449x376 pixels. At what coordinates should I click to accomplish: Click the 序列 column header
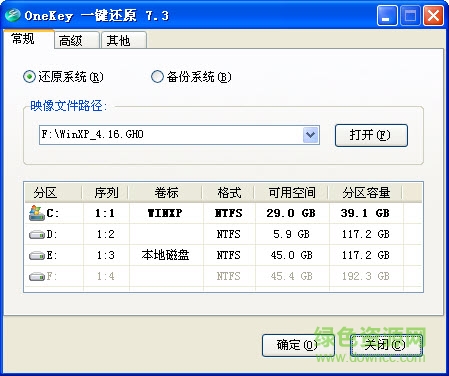[x=106, y=193]
